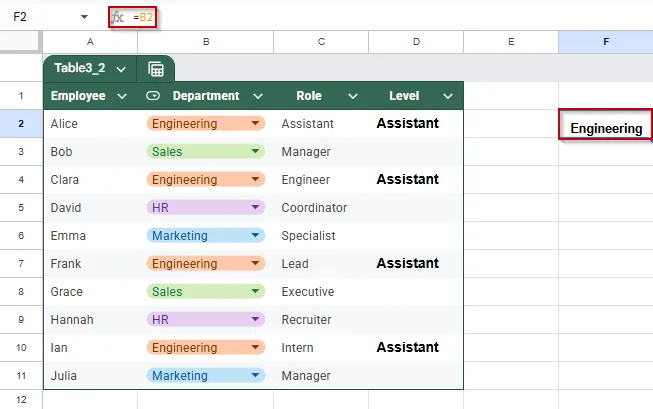Viewport: 653px width, 409px height.
Task: Click the Clara employee cell
Action: pyautogui.click(x=90, y=180)
